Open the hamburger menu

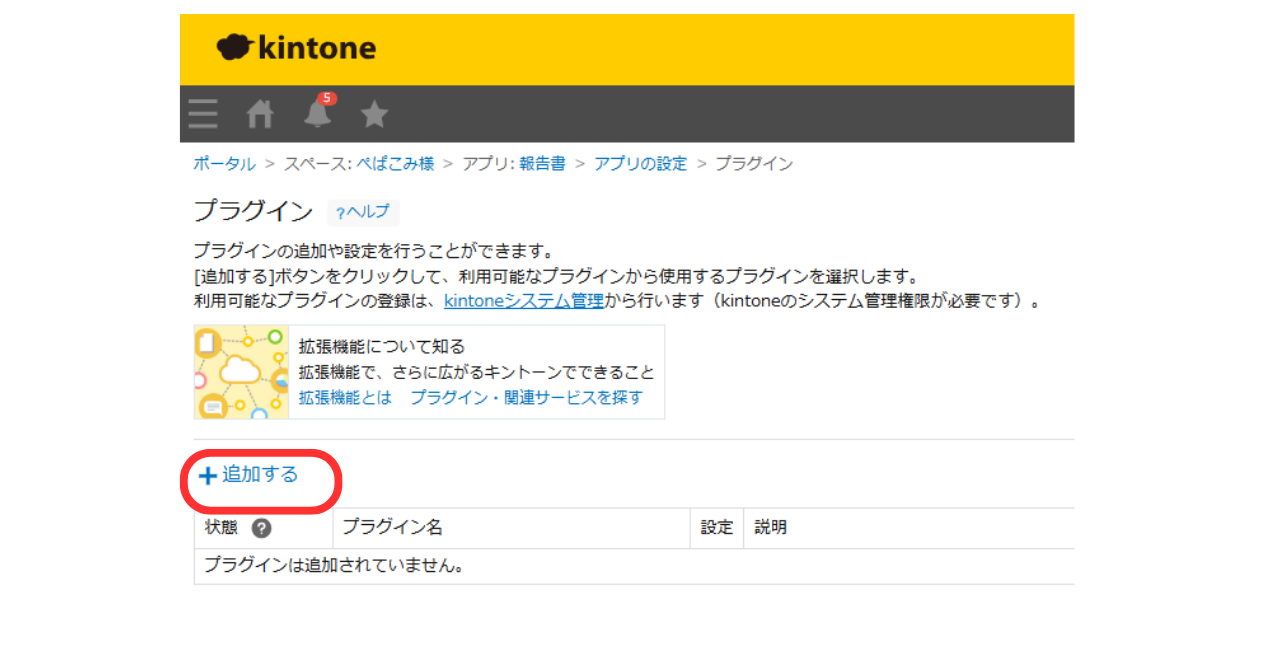click(x=203, y=114)
